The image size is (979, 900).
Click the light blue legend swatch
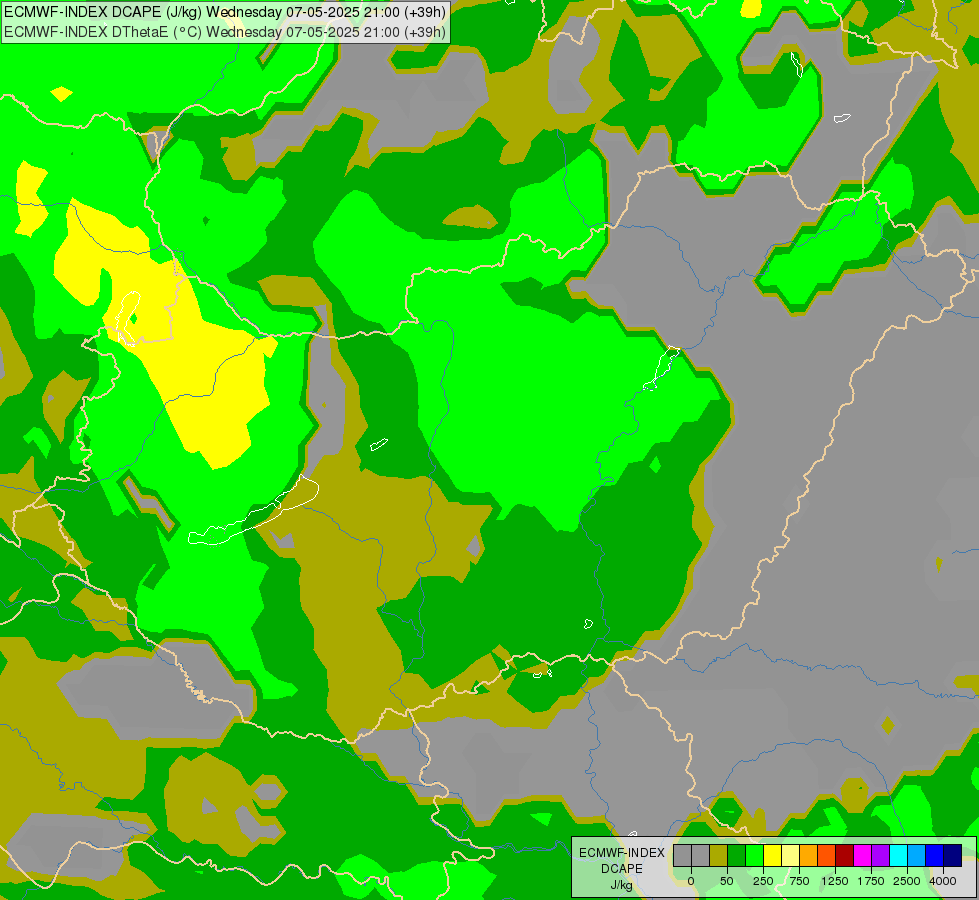pyautogui.click(x=917, y=856)
